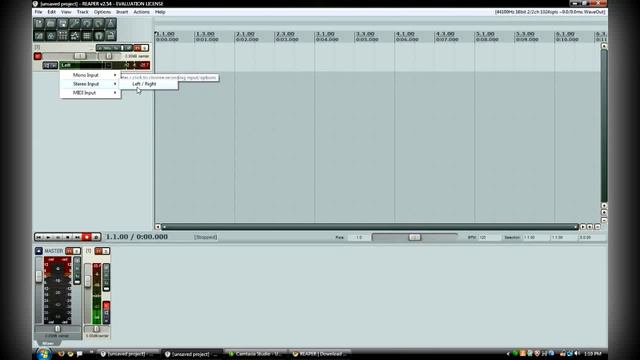Adjust track 1 pan slider

tap(109, 56)
